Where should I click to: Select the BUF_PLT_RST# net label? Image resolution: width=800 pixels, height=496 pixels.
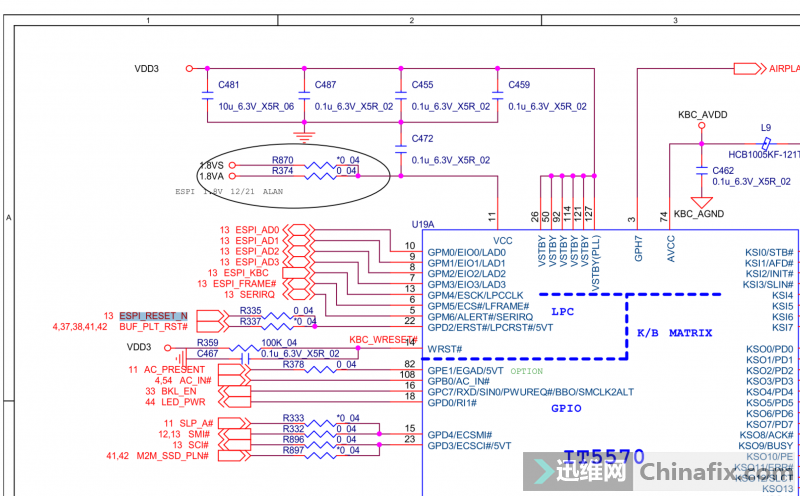pos(154,327)
